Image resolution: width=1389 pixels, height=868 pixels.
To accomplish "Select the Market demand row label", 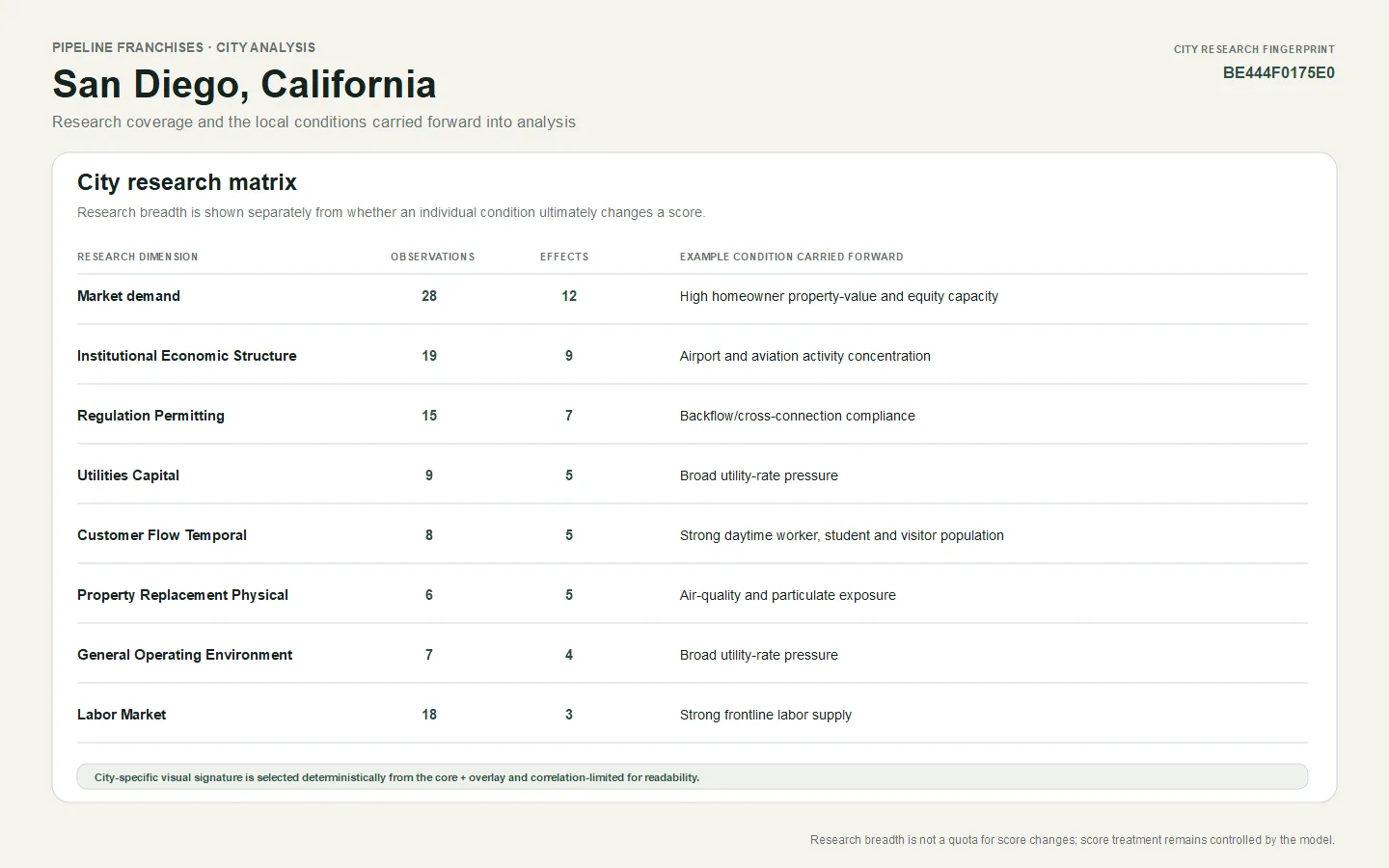I will click(128, 296).
